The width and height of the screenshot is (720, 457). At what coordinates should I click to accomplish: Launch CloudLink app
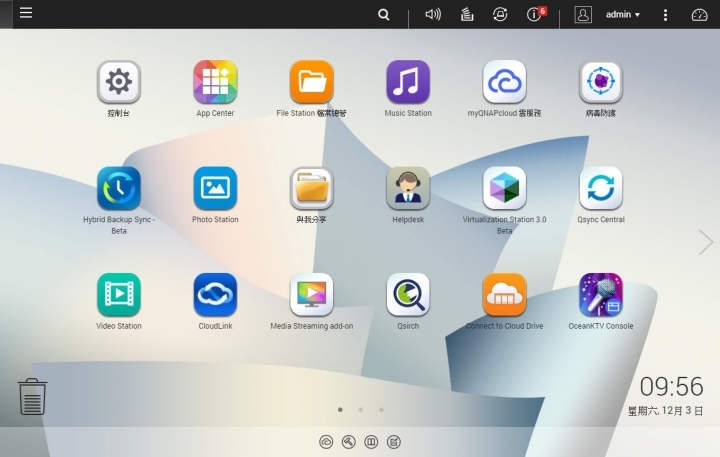click(x=215, y=295)
